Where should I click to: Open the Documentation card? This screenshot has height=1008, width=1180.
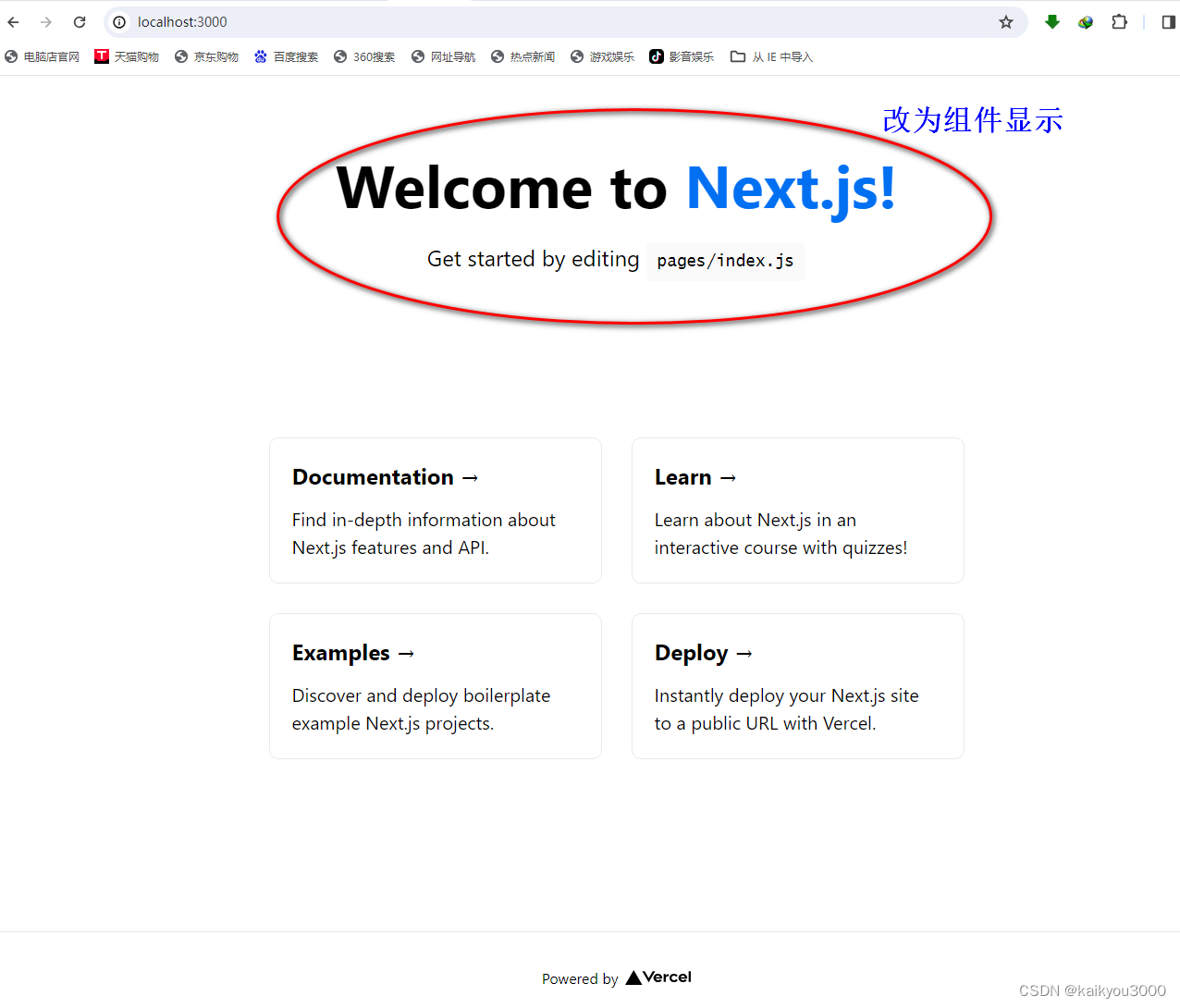(436, 510)
